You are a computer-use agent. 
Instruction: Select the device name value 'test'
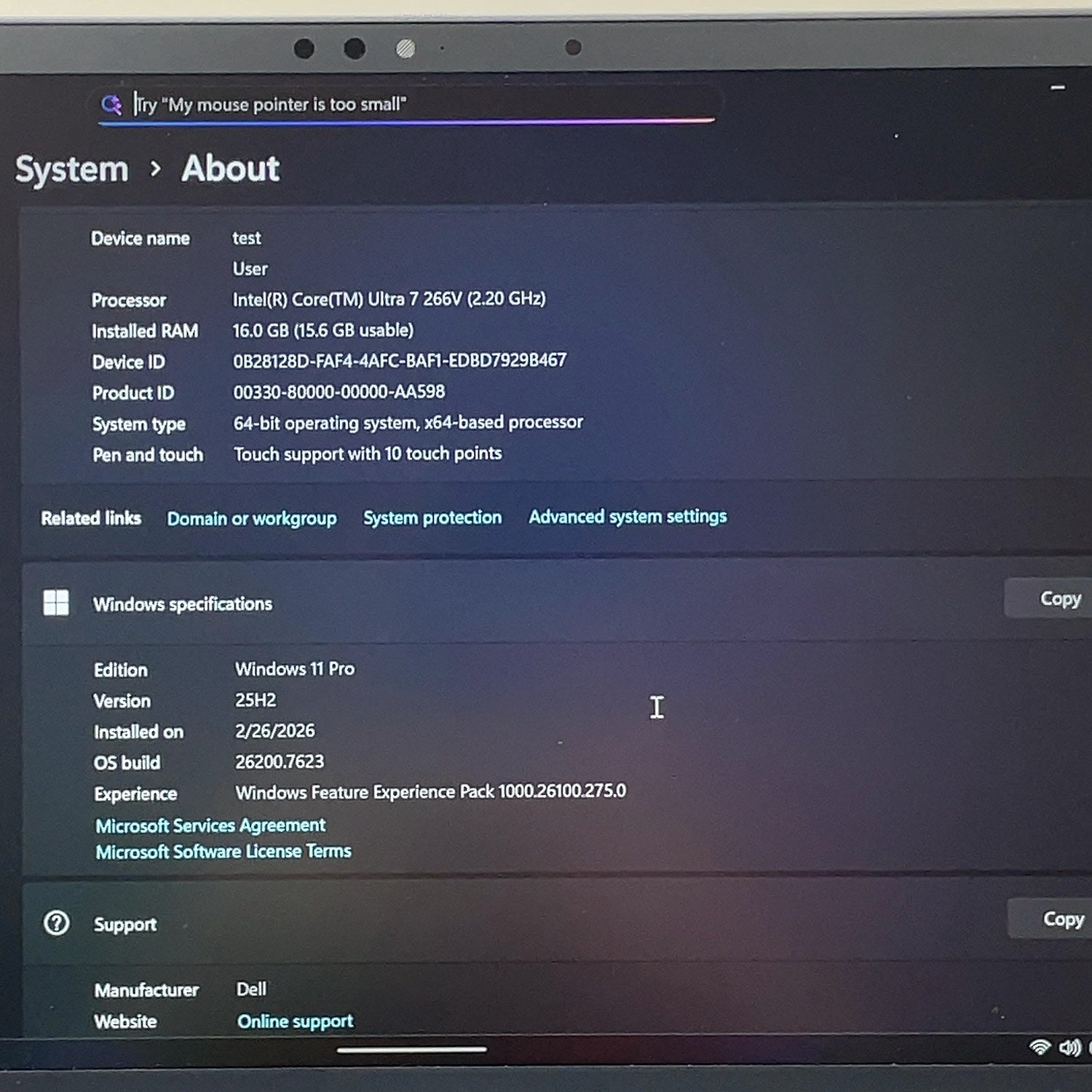coord(247,238)
